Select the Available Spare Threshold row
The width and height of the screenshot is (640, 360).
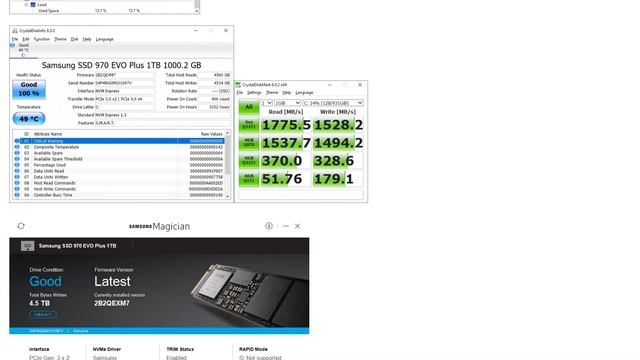(x=118, y=159)
